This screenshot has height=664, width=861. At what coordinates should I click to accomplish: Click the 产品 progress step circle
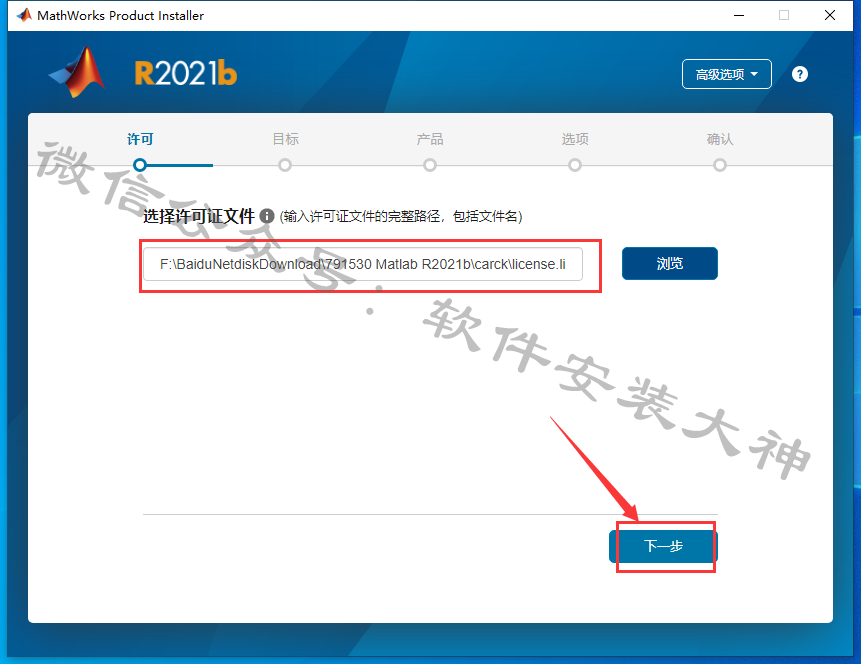tap(430, 165)
